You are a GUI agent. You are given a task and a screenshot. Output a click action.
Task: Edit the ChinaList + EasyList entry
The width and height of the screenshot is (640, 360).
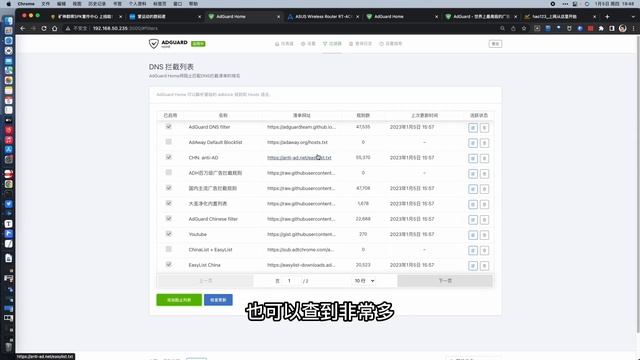(473, 250)
